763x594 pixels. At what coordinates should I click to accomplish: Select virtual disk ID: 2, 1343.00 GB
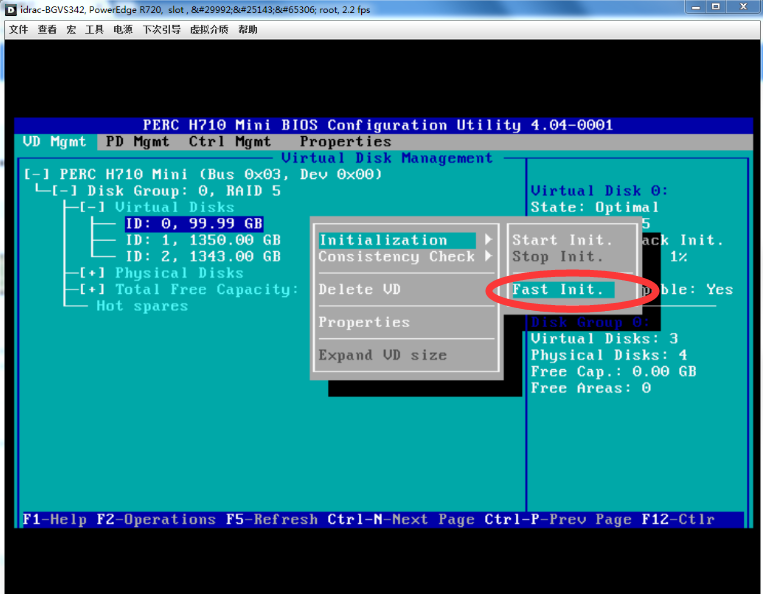pyautogui.click(x=203, y=256)
